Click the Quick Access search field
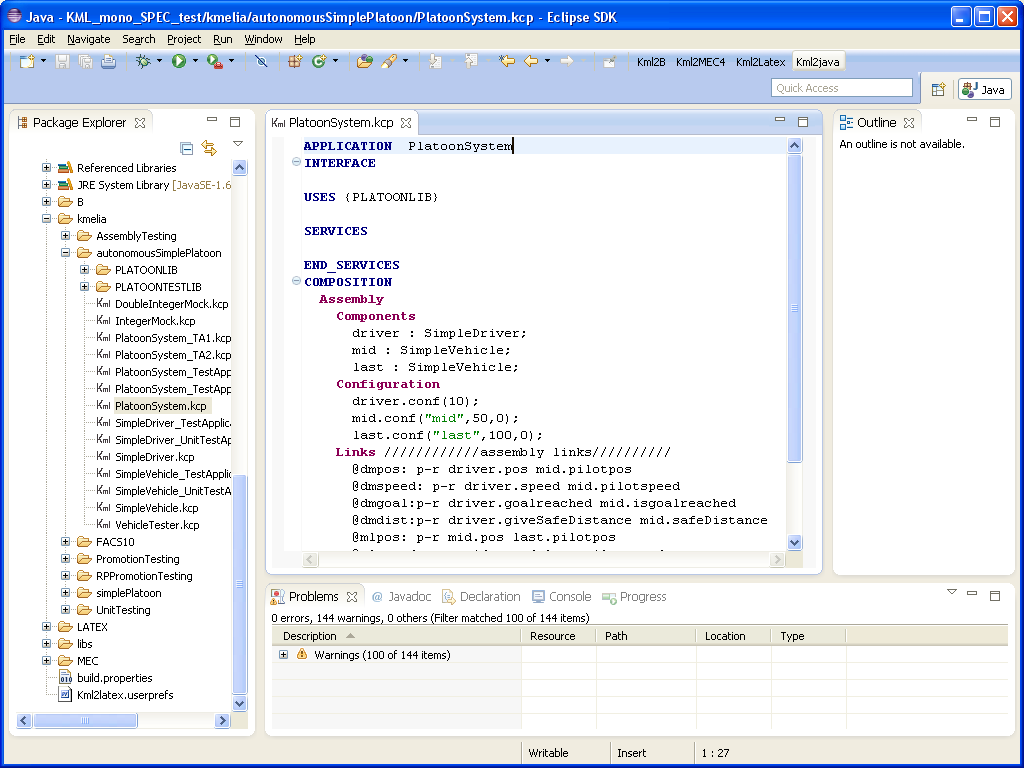Image resolution: width=1024 pixels, height=768 pixels. click(842, 88)
